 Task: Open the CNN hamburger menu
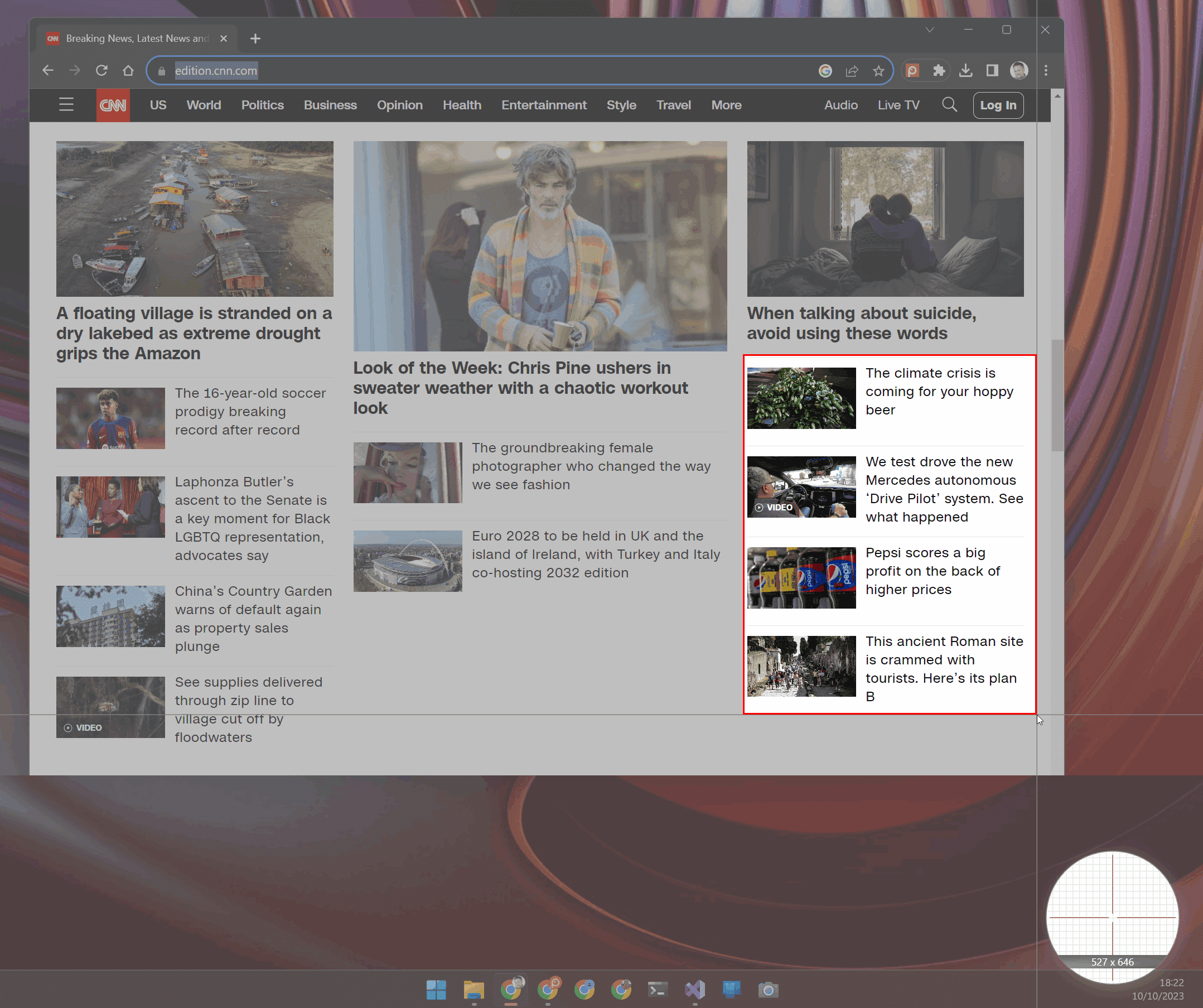click(66, 105)
